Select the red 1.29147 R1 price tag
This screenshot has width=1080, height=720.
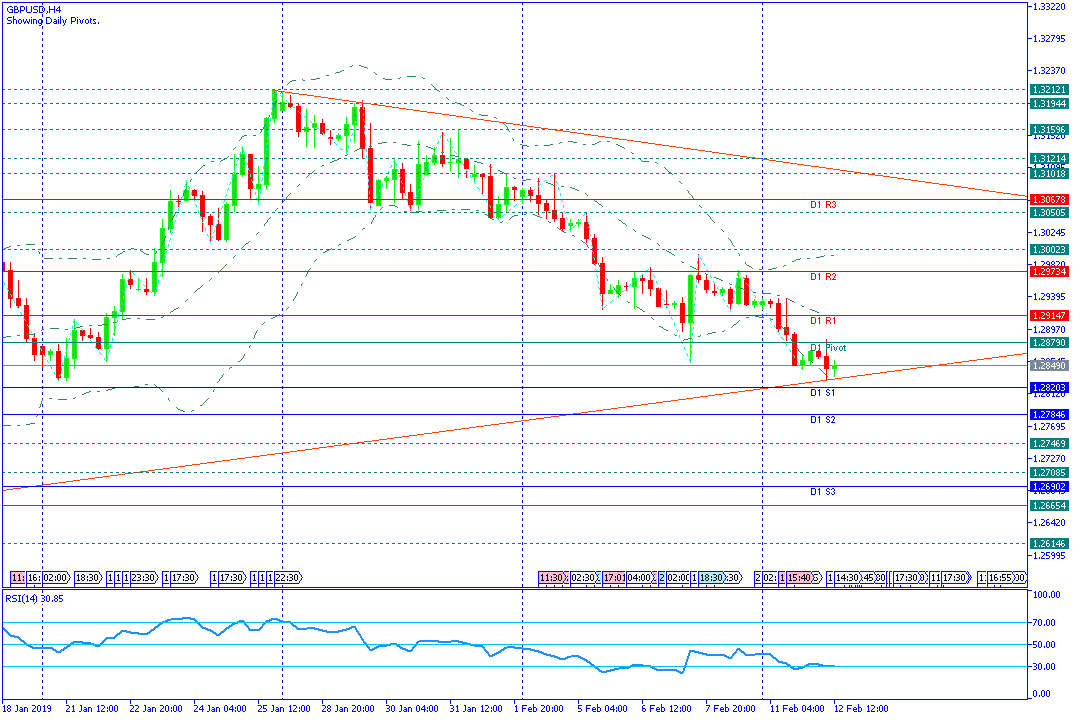pos(1049,316)
